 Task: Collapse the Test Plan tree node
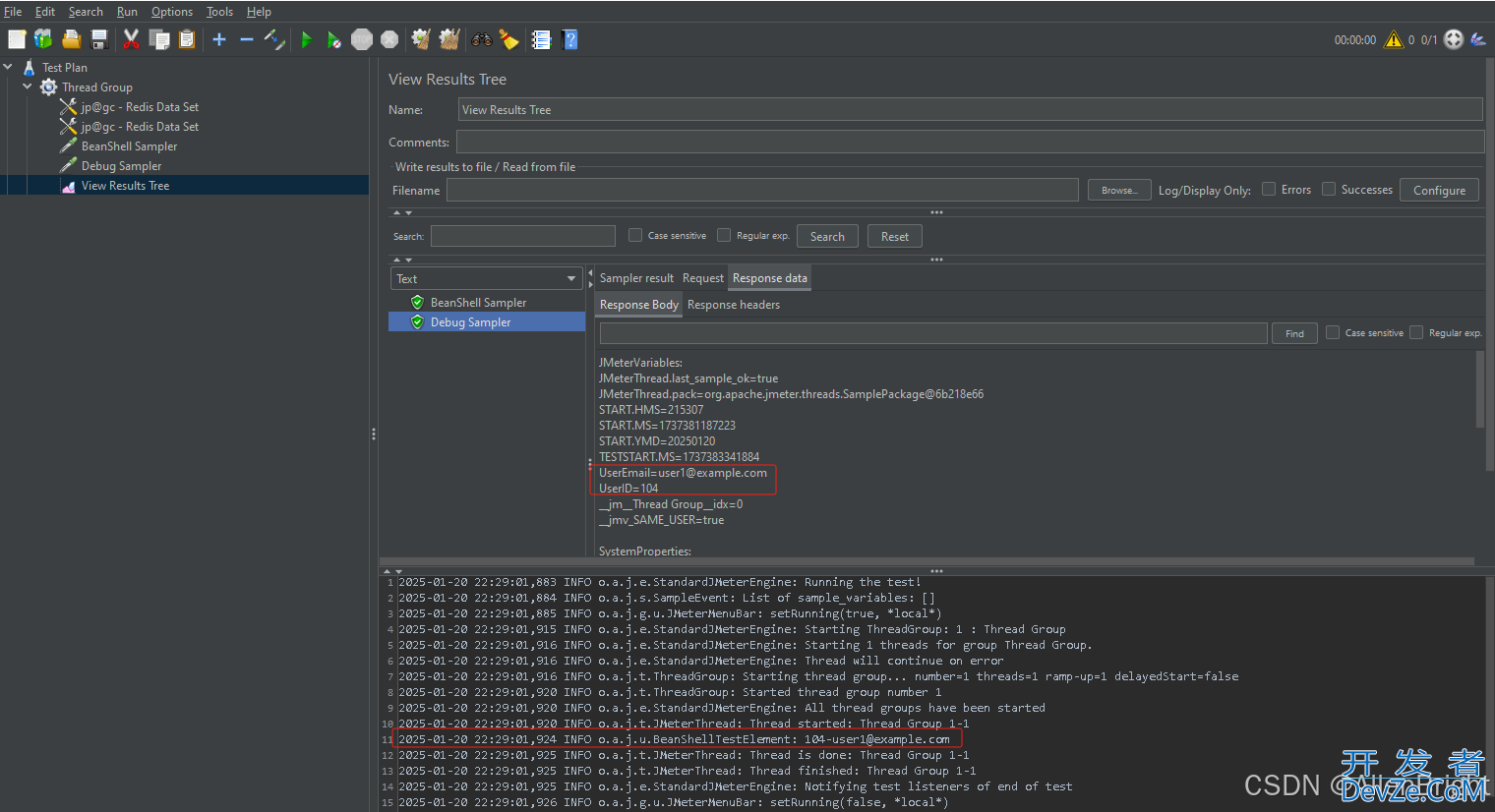pyautogui.click(x=8, y=67)
